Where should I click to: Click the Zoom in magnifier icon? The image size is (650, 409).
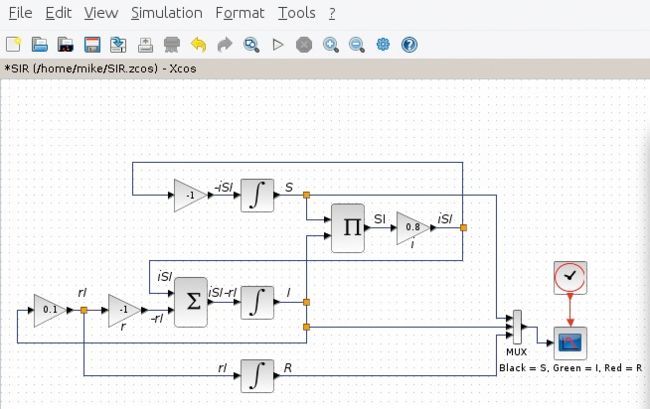(330, 44)
